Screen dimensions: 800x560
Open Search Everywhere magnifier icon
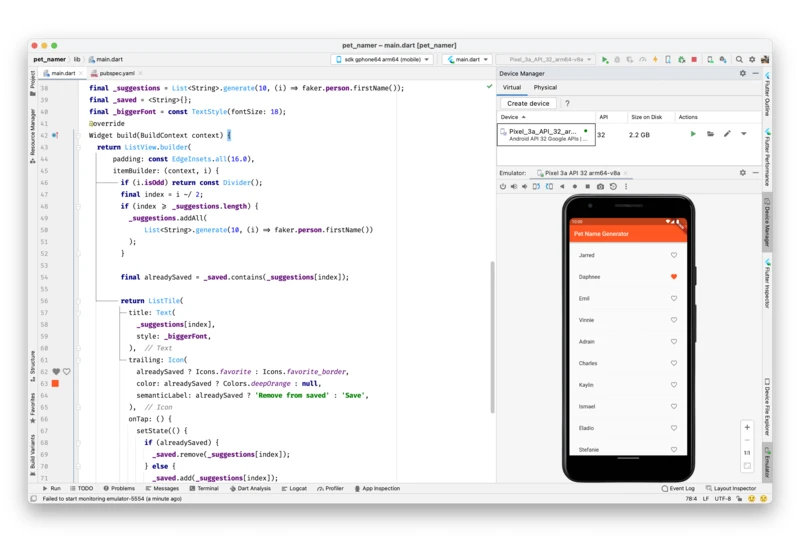click(739, 60)
